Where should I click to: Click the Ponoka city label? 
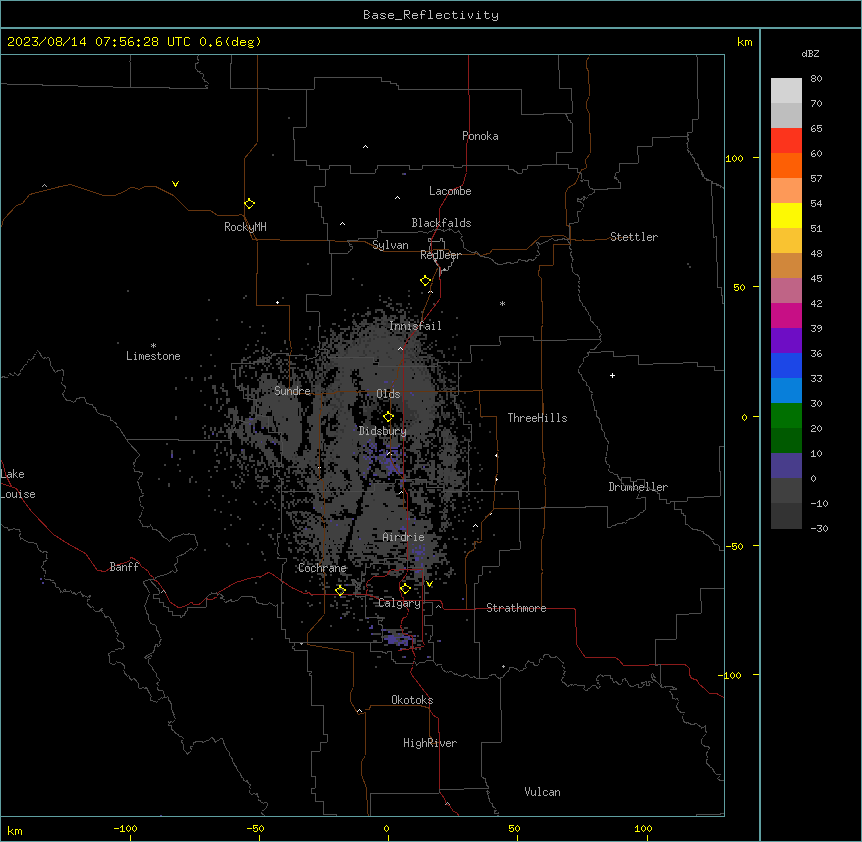pyautogui.click(x=480, y=136)
